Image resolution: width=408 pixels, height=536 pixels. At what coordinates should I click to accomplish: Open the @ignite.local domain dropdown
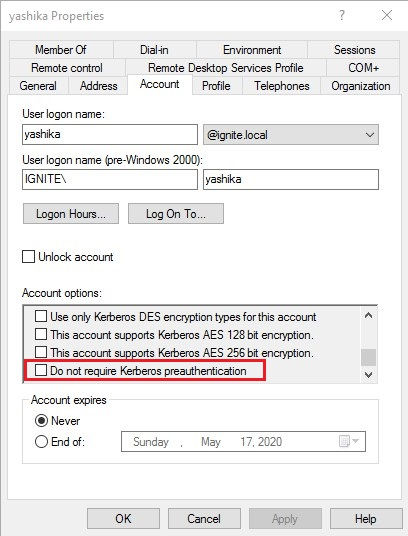point(291,135)
